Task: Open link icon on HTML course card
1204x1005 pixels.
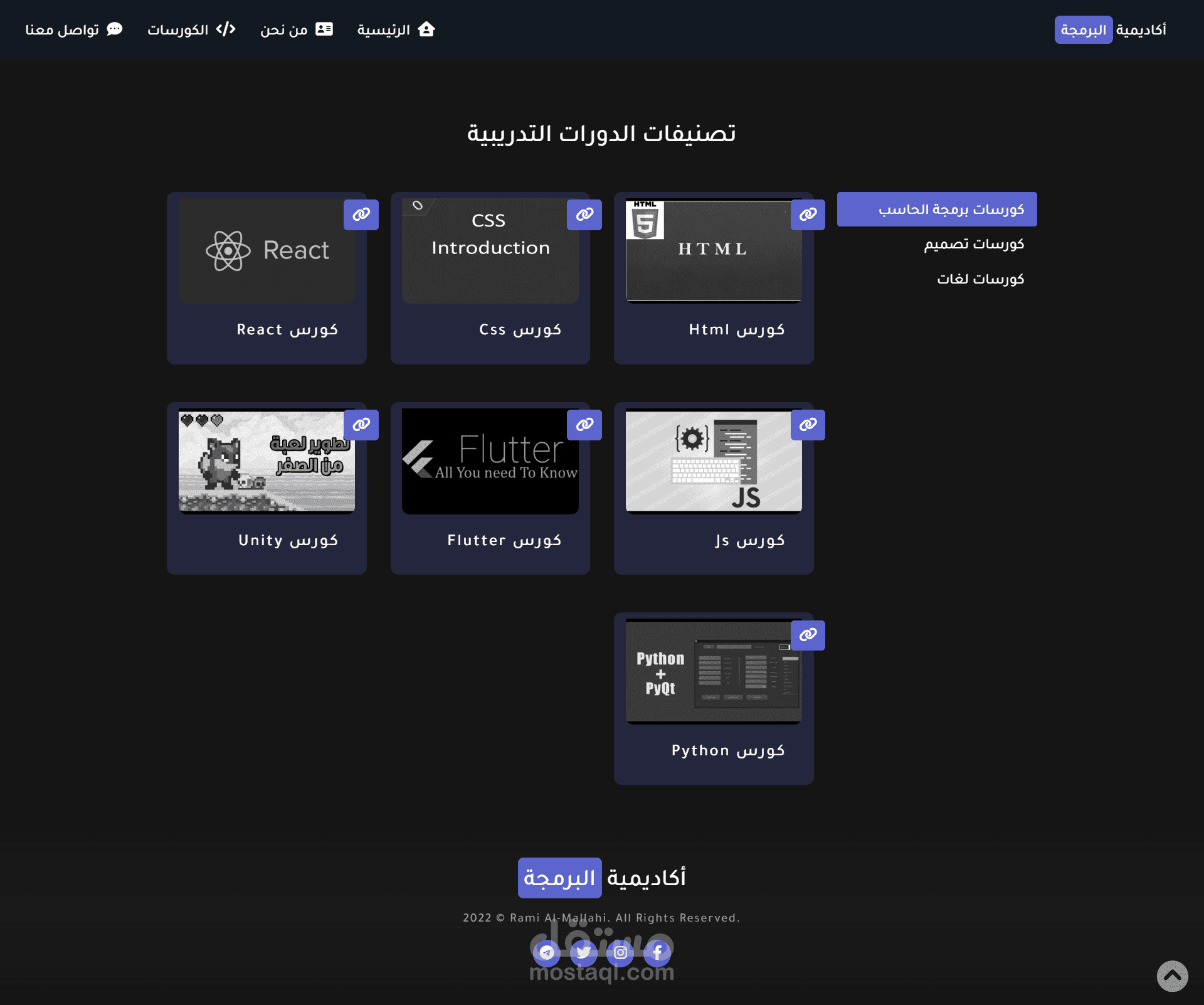Action: (x=808, y=215)
